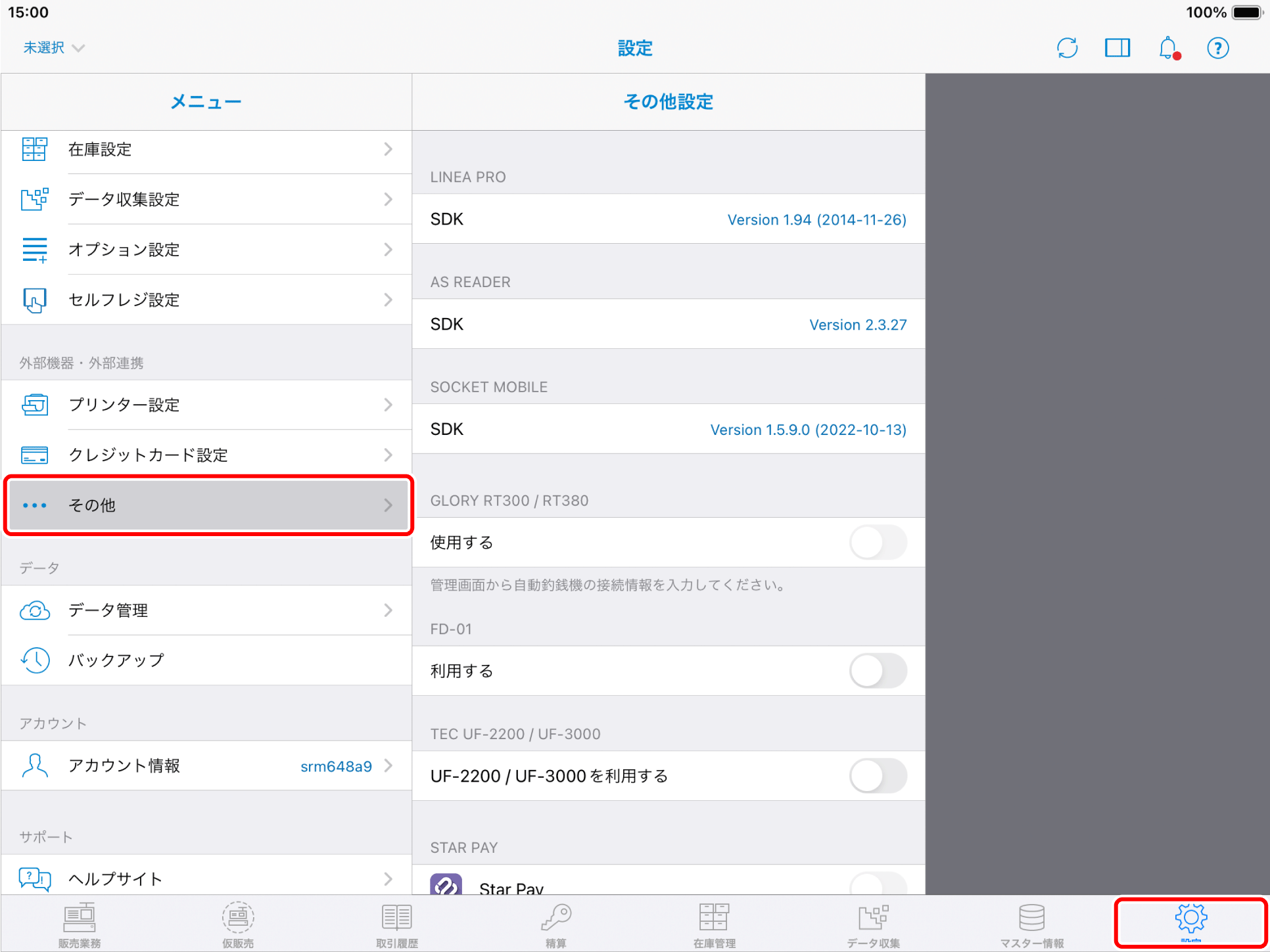Open the ヘルプサイト support page
Viewport: 1270px width, 952px height.
coord(207,878)
